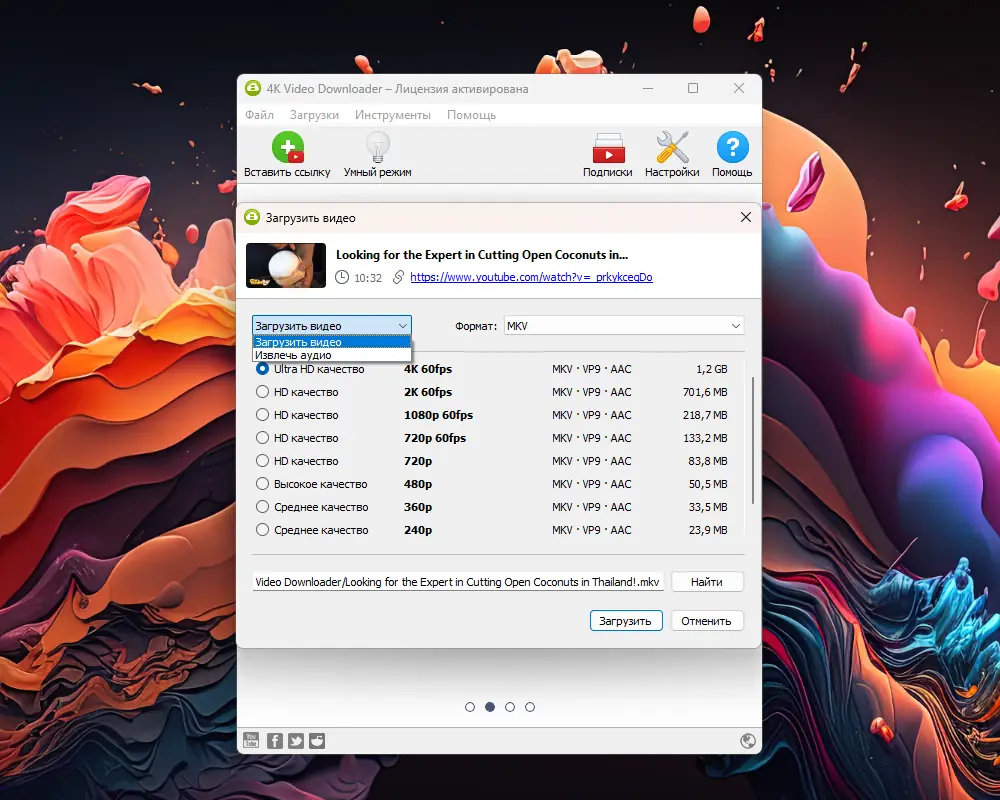Click the Help (Помощь) question mark icon
Screen dimensions: 1000x800
pyautogui.click(x=732, y=147)
